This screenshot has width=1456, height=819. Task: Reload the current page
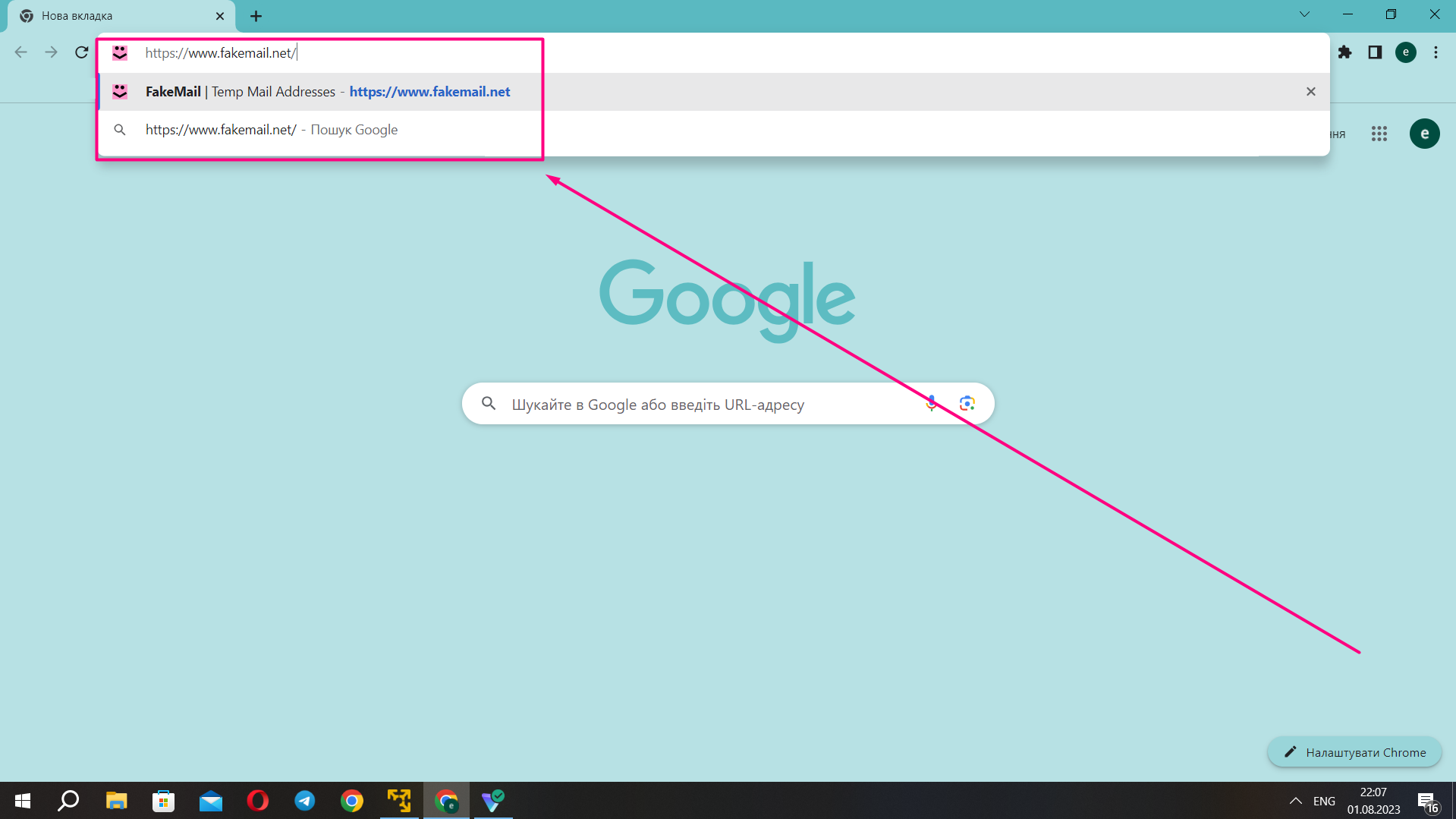pos(82,52)
